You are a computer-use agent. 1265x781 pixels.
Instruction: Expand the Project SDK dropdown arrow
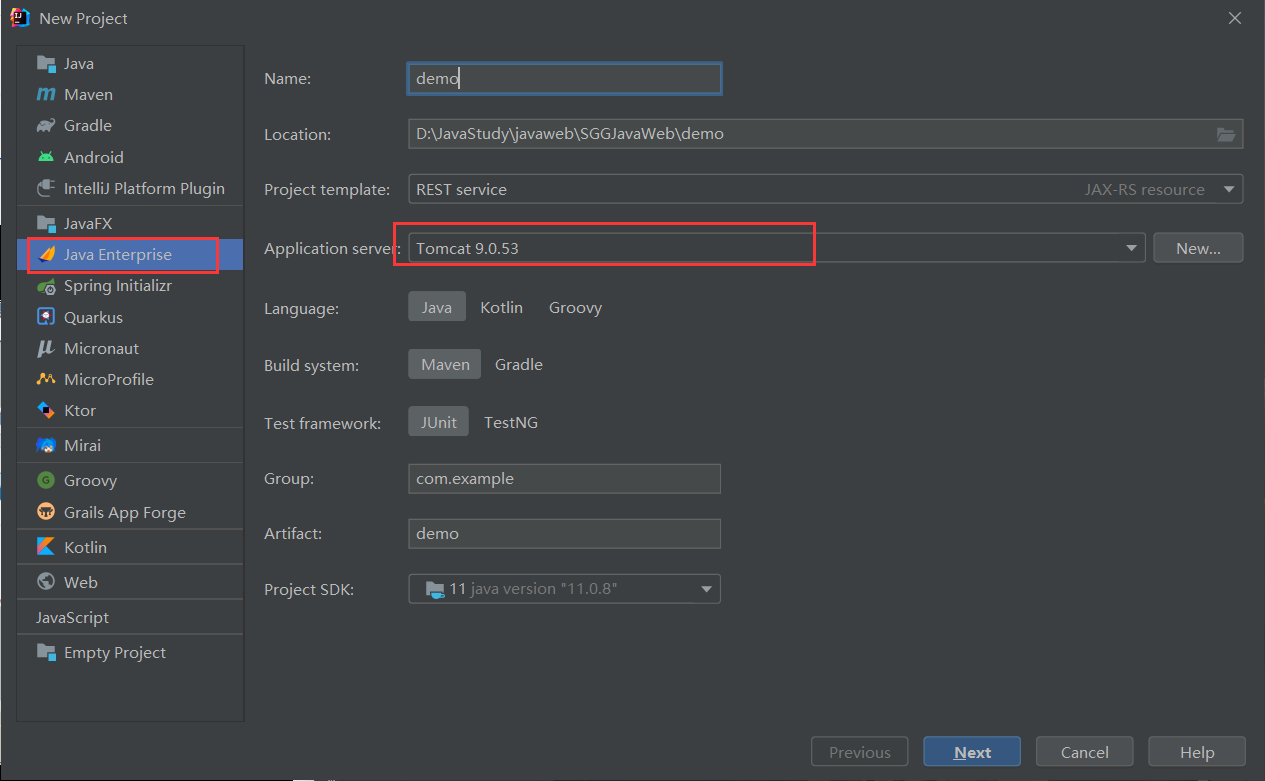706,589
